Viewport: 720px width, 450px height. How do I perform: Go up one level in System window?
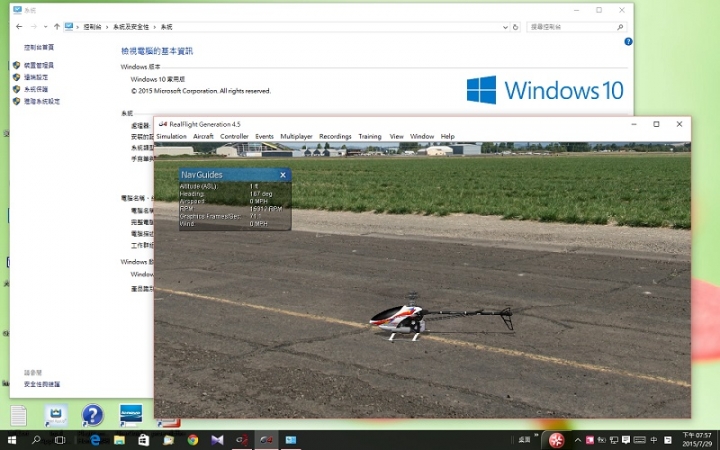coord(56,27)
